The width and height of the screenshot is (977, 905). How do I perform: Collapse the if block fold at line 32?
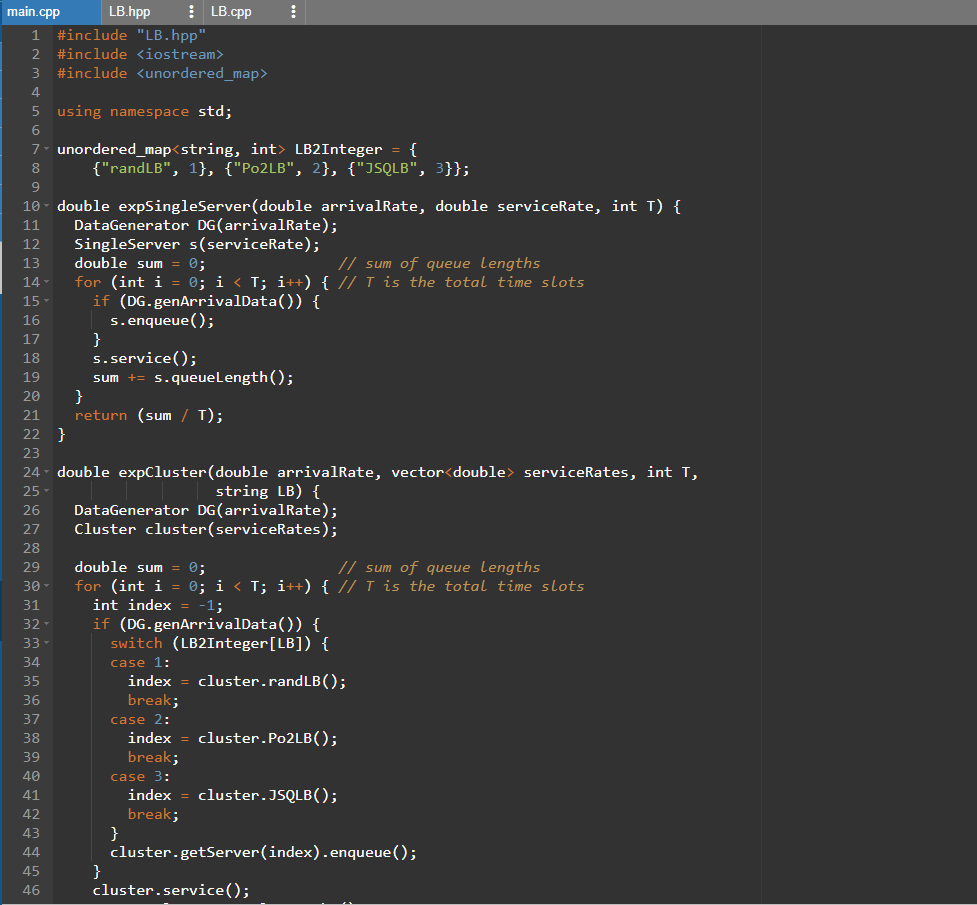[x=47, y=623]
